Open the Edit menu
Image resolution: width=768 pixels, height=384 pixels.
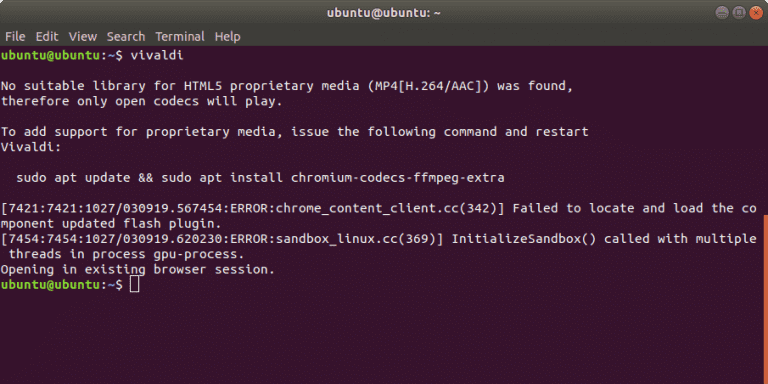[x=47, y=36]
